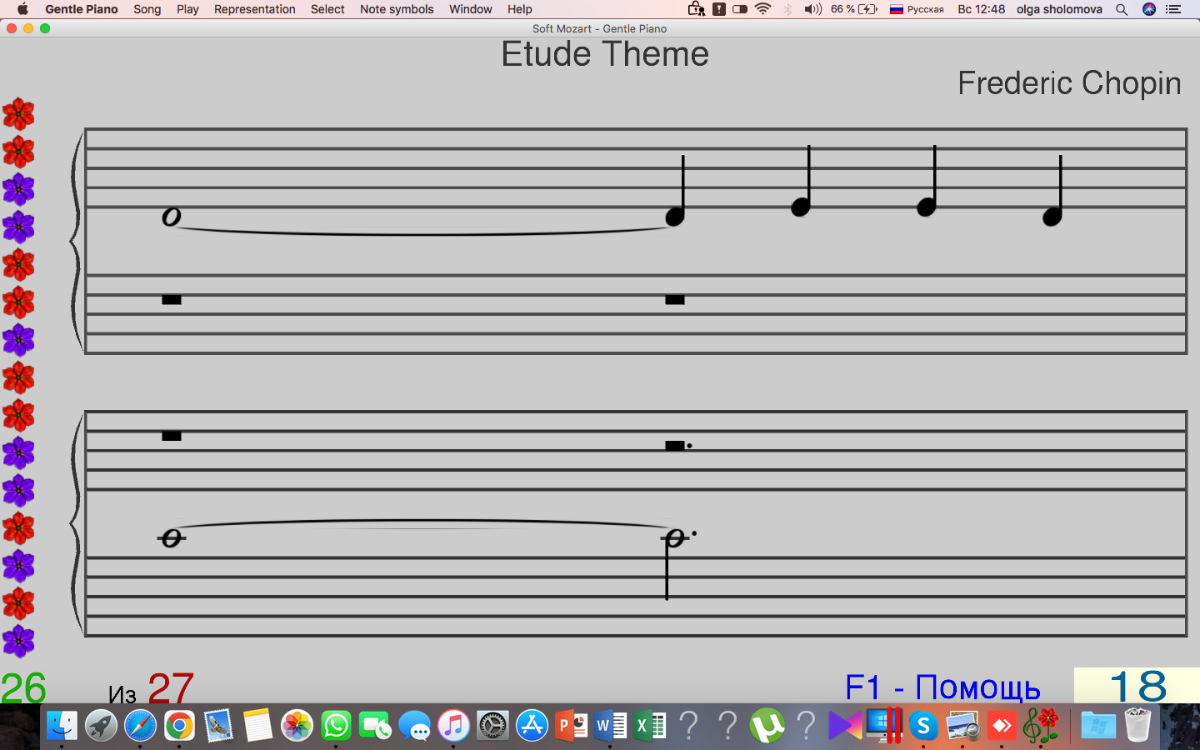Click the lock status icon in menu bar
Image resolution: width=1200 pixels, height=750 pixels.
pyautogui.click(x=697, y=9)
